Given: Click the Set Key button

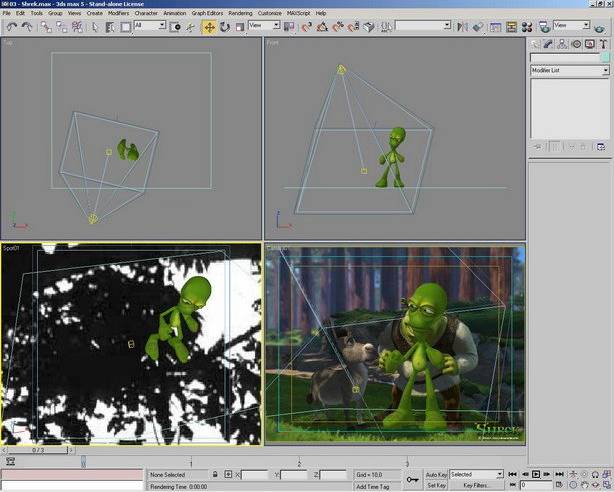Looking at the screenshot, I should point(436,485).
